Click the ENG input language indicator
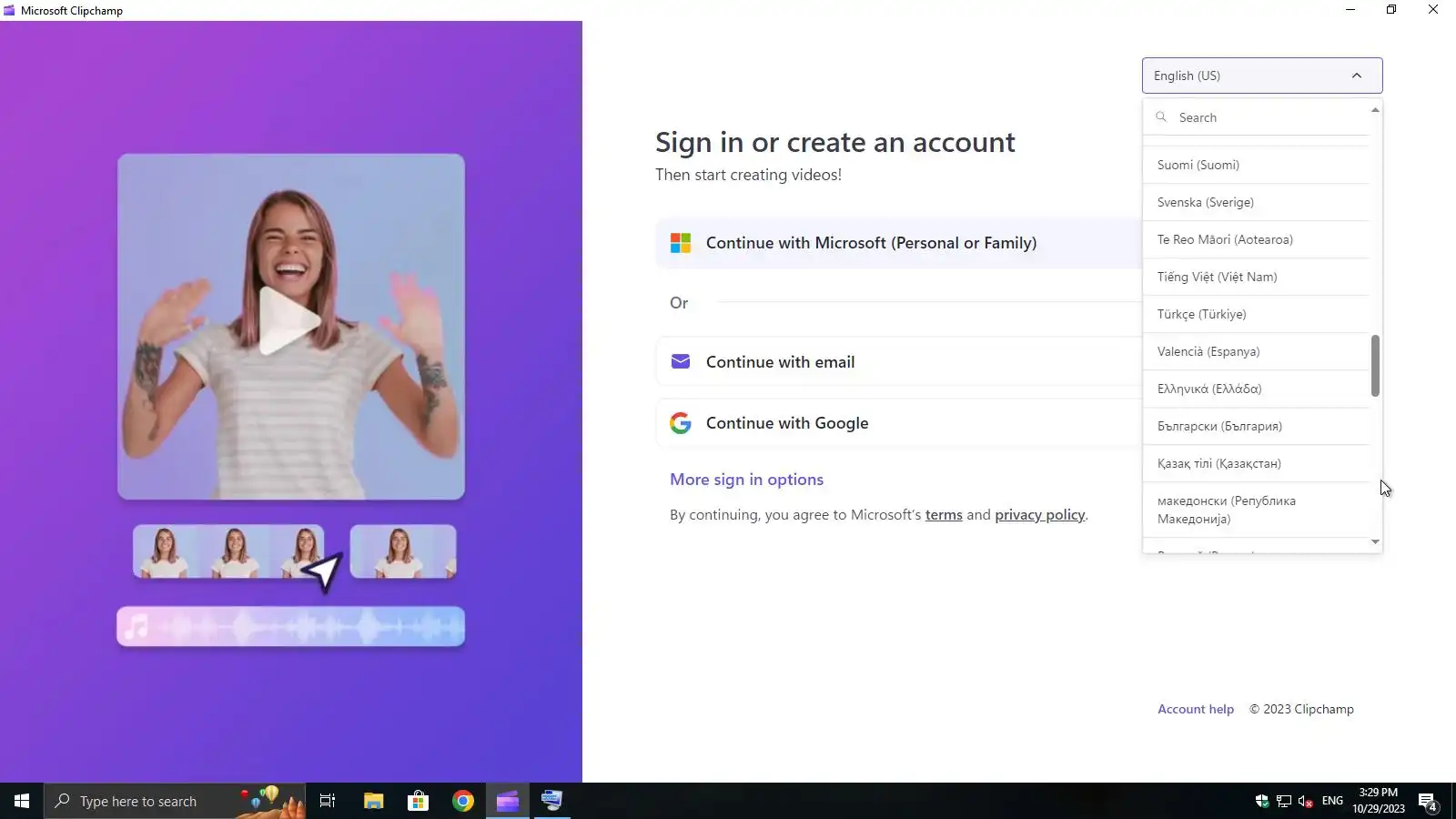Viewport: 1456px width, 819px height. [x=1332, y=801]
